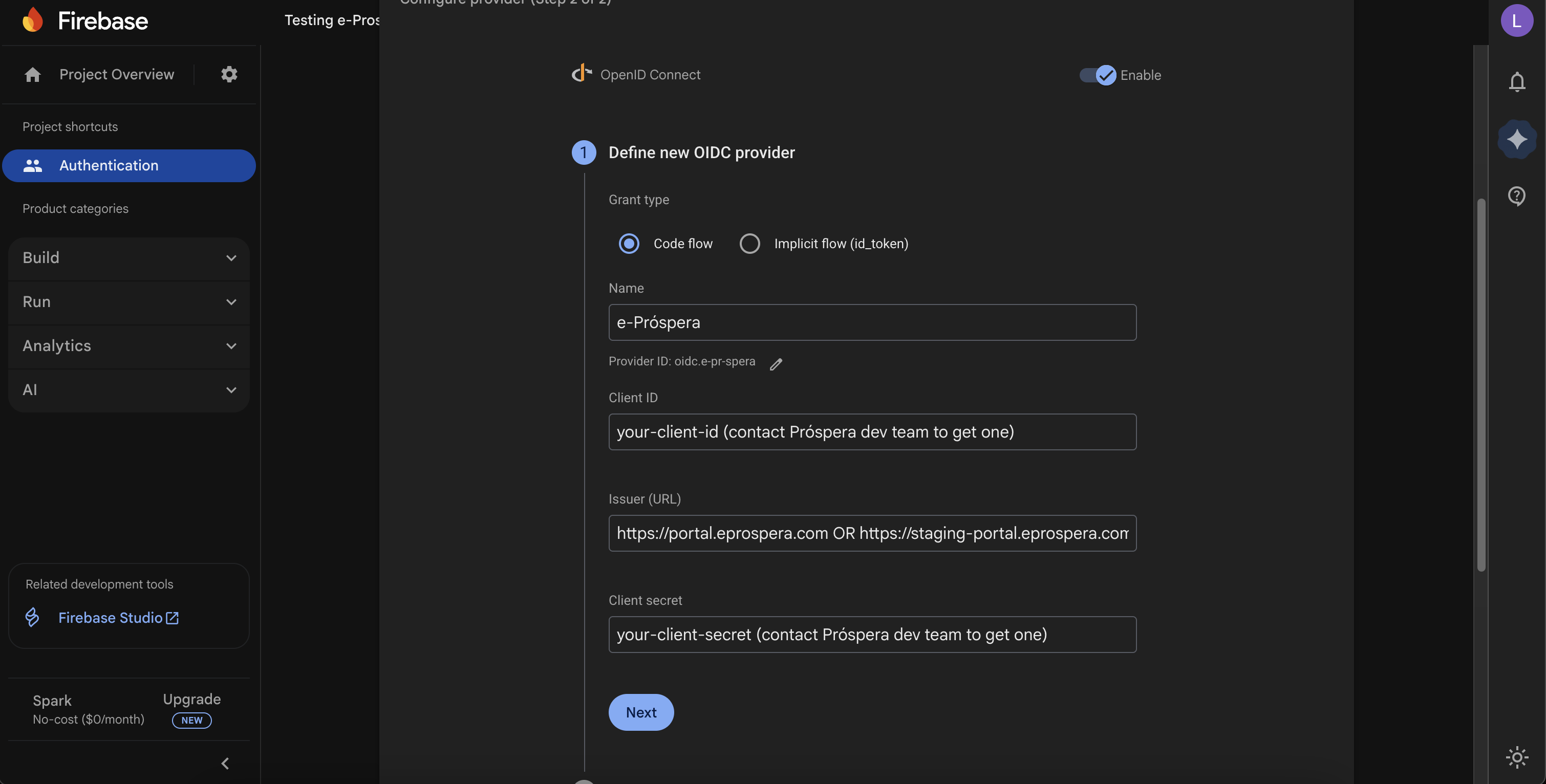Open Firebase Studio link
This screenshot has width=1546, height=784.
111,617
